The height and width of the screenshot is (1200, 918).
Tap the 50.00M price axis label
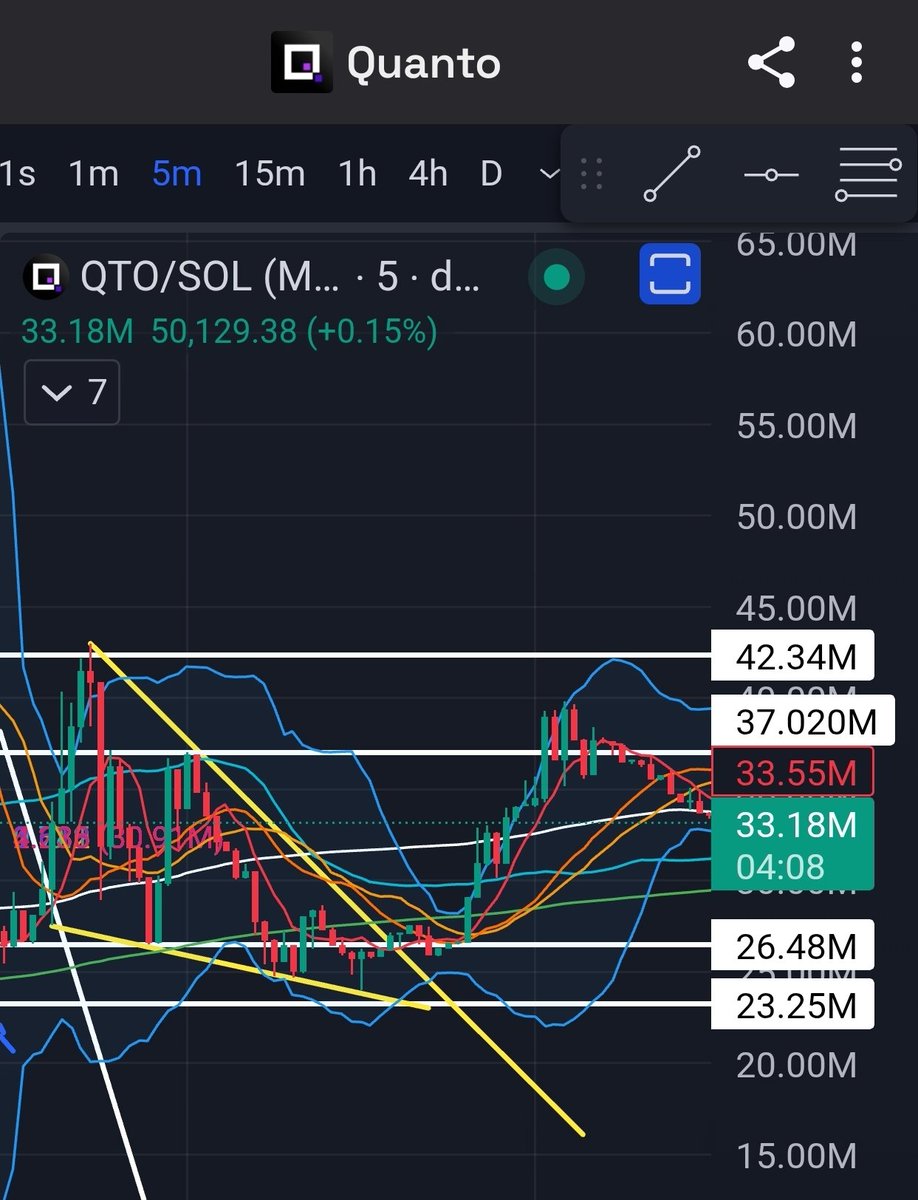[x=796, y=517]
